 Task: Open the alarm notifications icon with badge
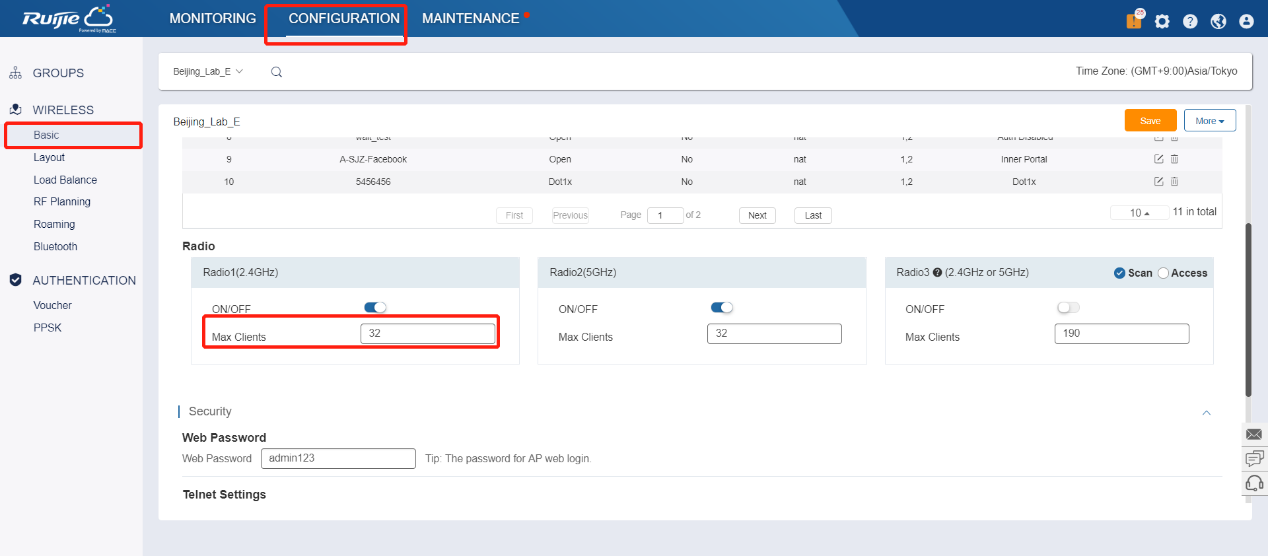point(1134,20)
